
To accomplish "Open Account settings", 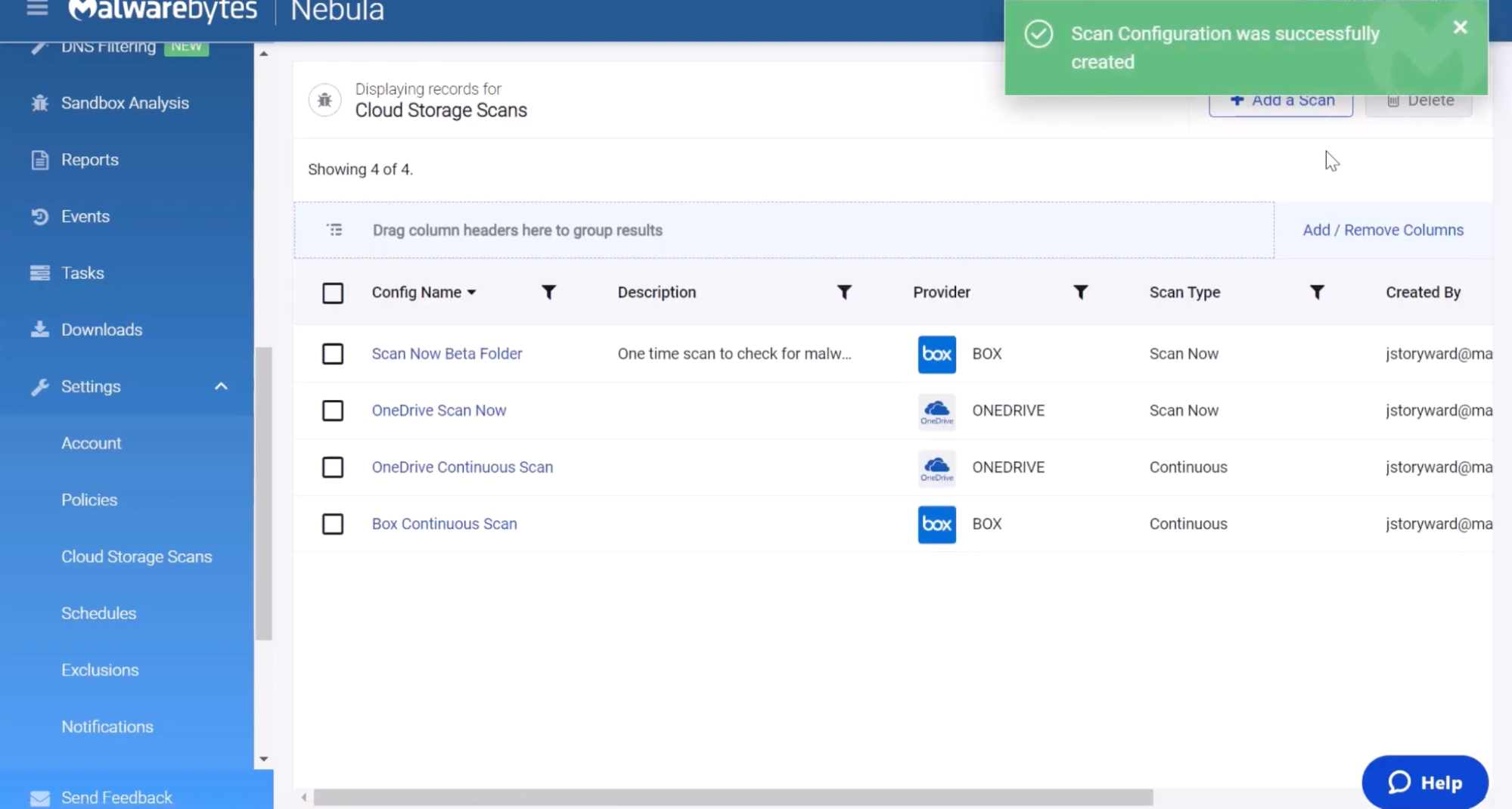I will coord(91,443).
